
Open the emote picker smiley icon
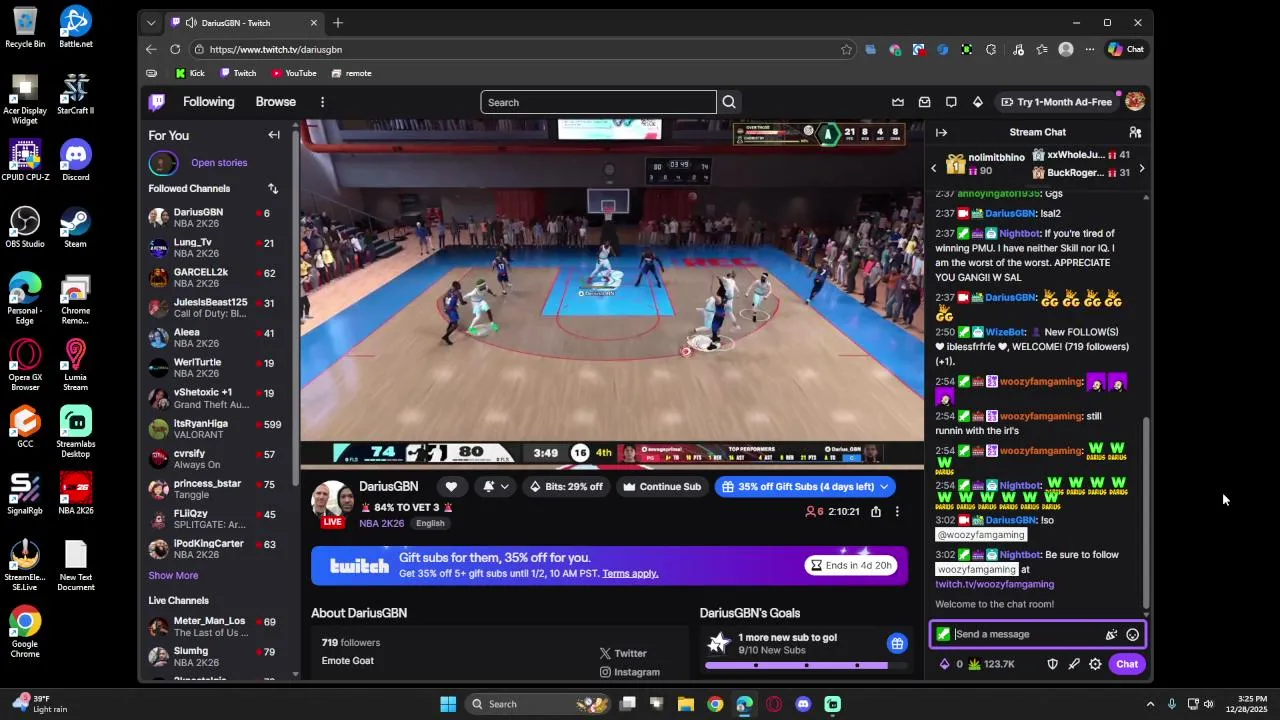pyautogui.click(x=1132, y=634)
